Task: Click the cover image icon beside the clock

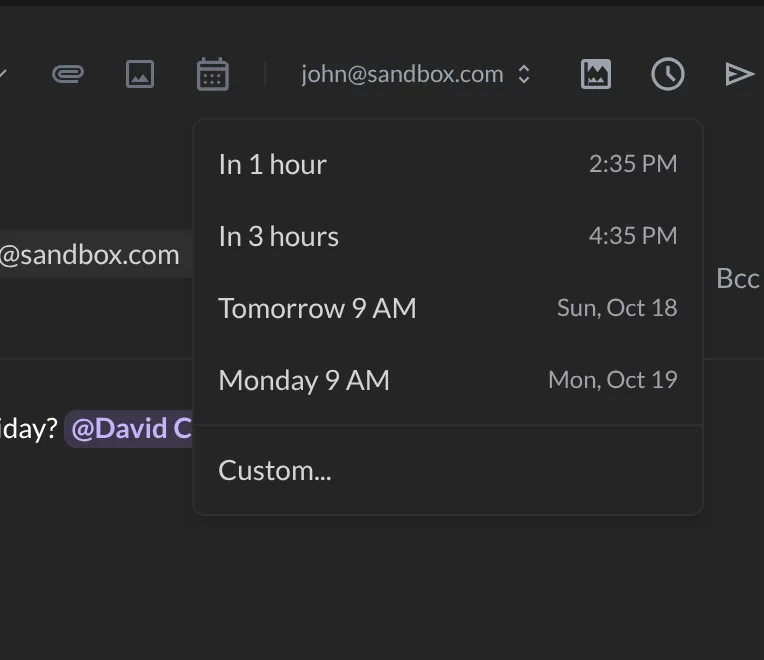Action: pyautogui.click(x=596, y=74)
